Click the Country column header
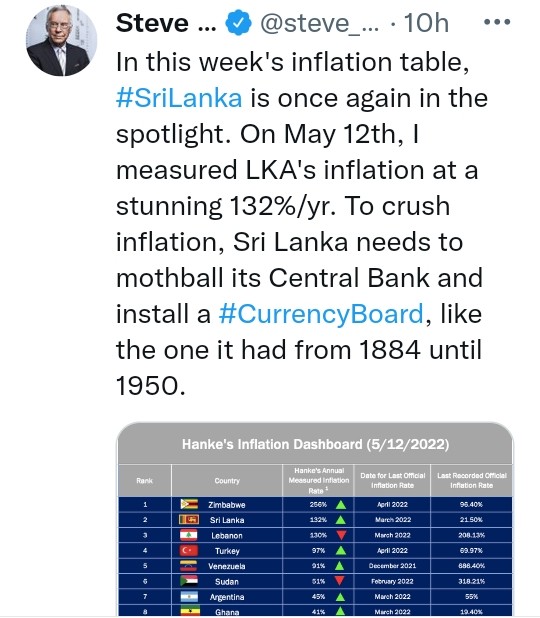Image resolution: width=540 pixels, height=618 pixels. click(x=227, y=480)
